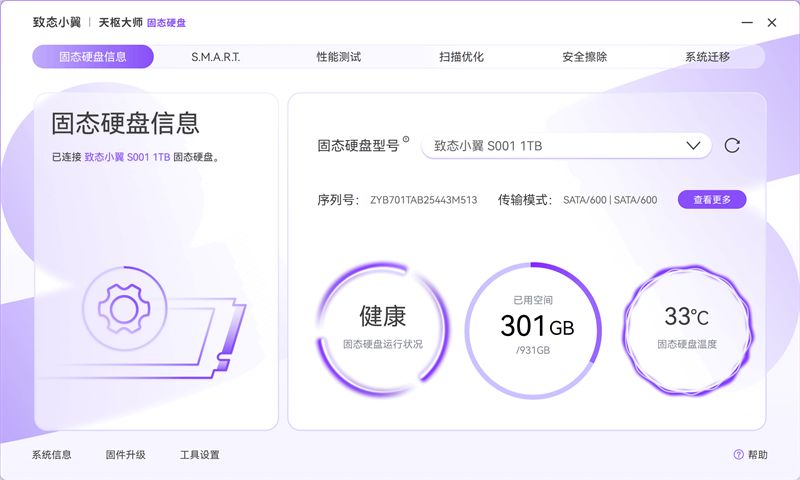Image resolution: width=800 pixels, height=480 pixels.
Task: Open 工具设置 at the bottom
Action: [199, 454]
